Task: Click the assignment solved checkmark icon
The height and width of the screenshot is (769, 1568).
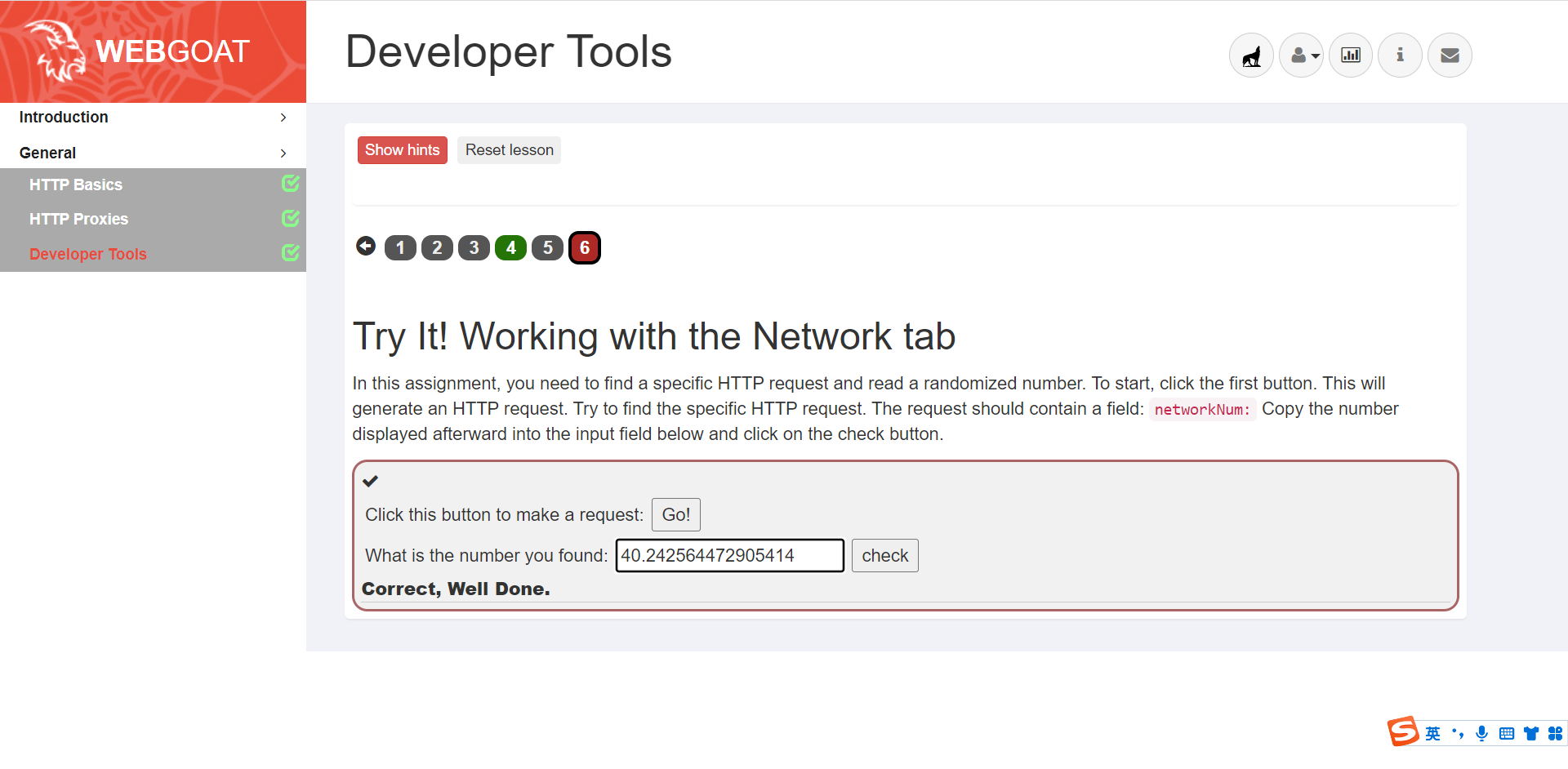Action: [371, 481]
